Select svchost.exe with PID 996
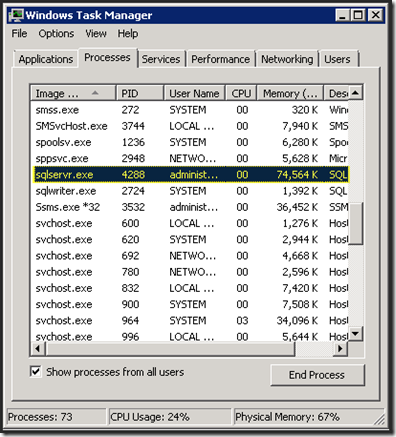The image size is (396, 437). tap(189, 336)
